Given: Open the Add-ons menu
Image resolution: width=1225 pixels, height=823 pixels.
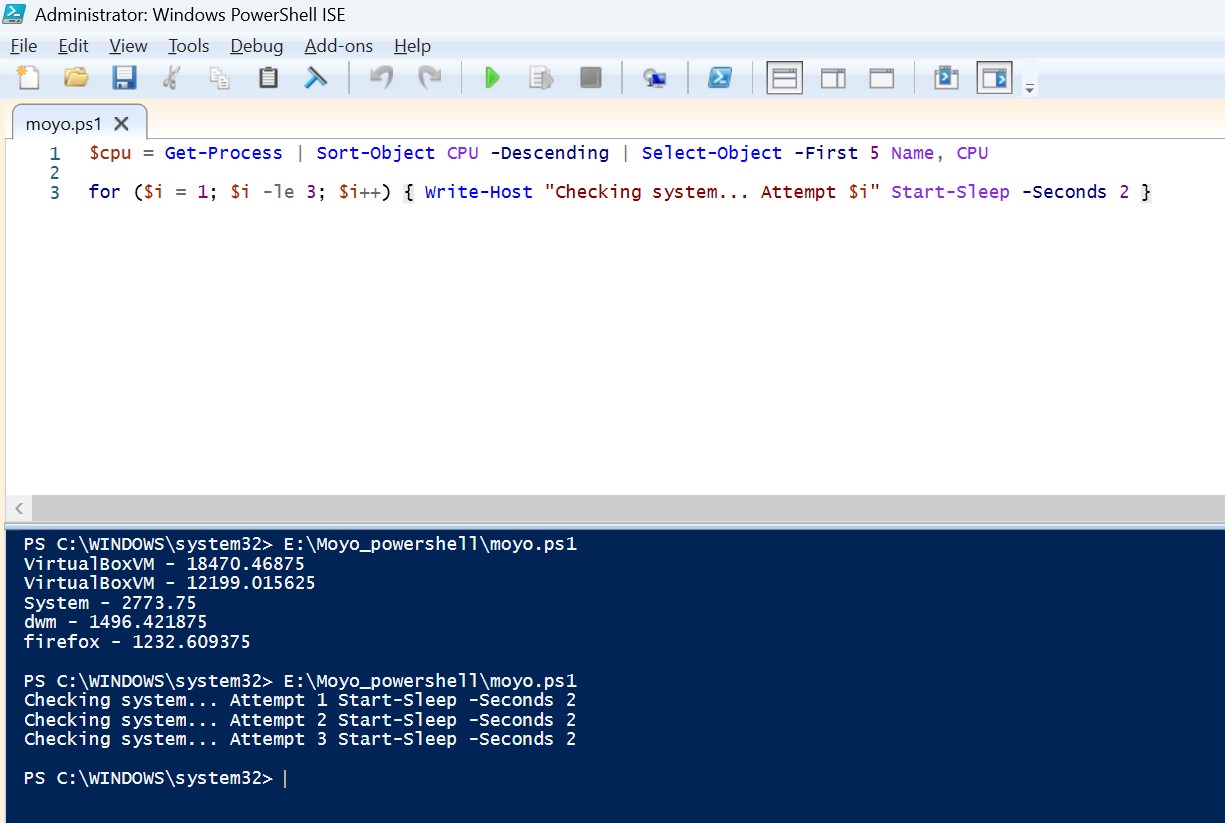Looking at the screenshot, I should pos(338,46).
